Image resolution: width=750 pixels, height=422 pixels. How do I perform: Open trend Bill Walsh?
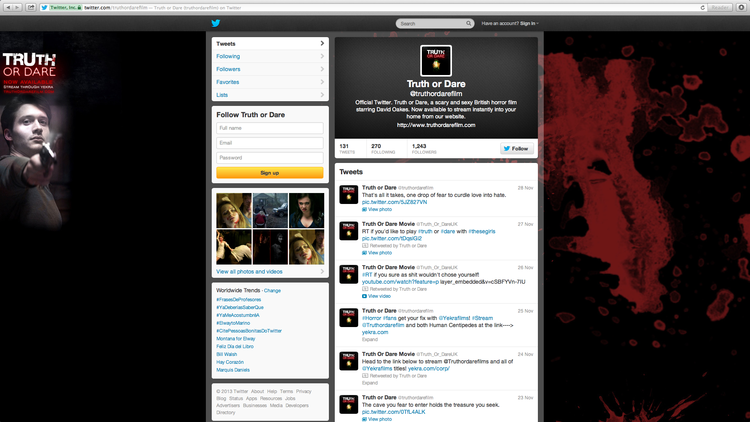pyautogui.click(x=227, y=355)
